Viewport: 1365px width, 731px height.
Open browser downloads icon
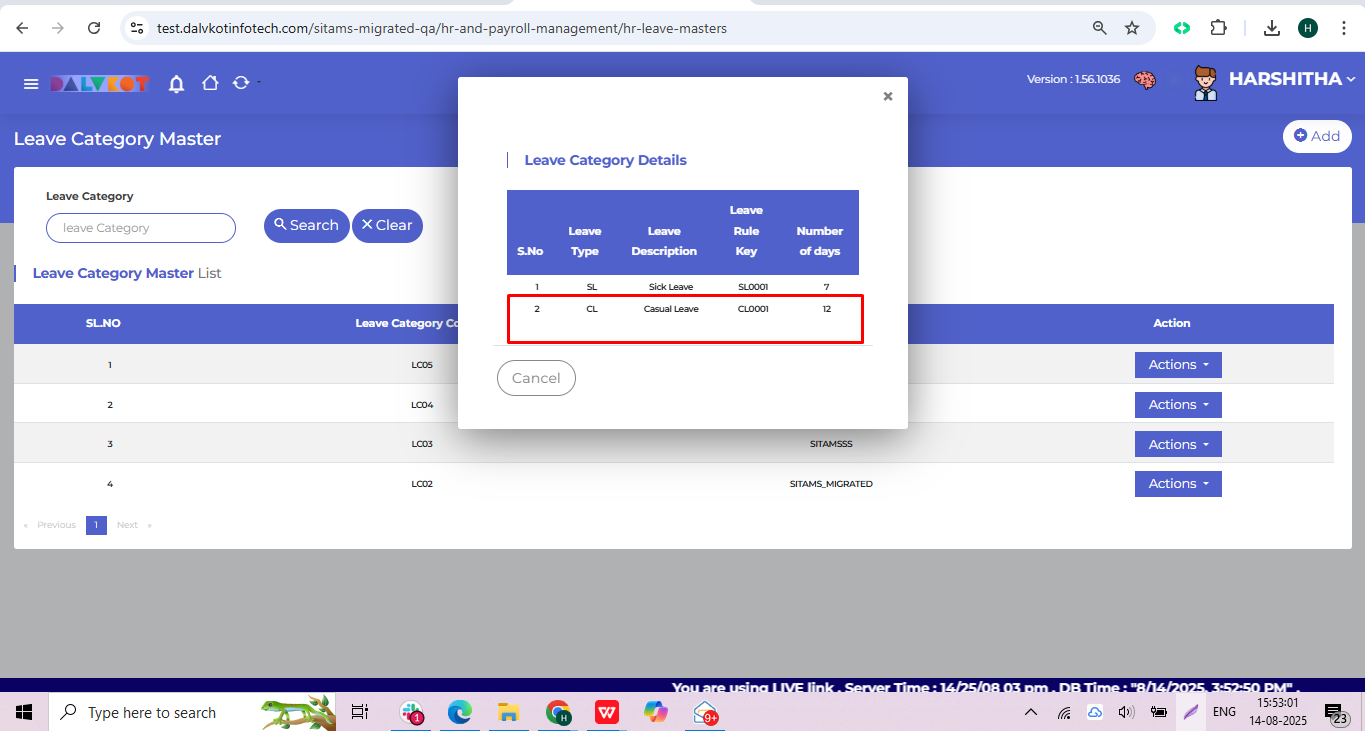[x=1271, y=28]
